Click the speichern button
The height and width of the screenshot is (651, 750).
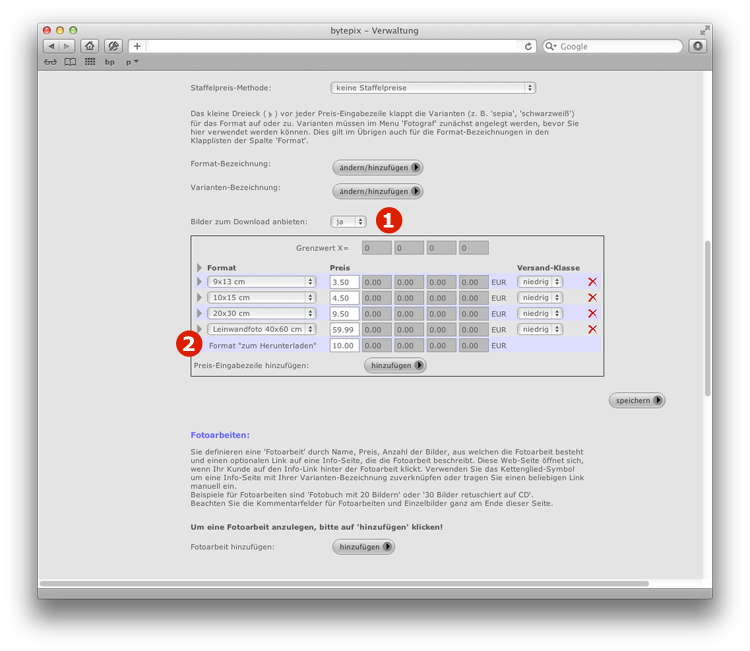[637, 400]
